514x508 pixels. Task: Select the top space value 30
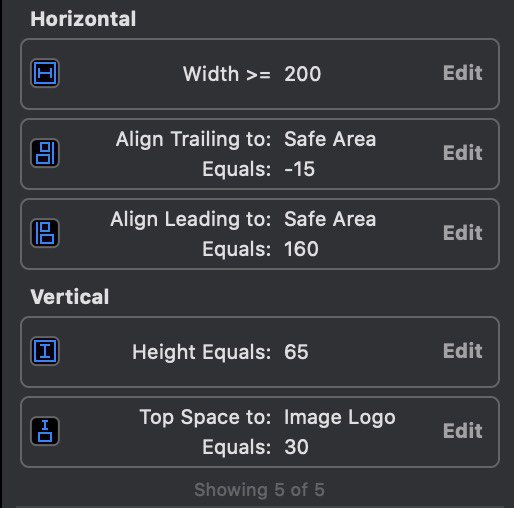(296, 447)
